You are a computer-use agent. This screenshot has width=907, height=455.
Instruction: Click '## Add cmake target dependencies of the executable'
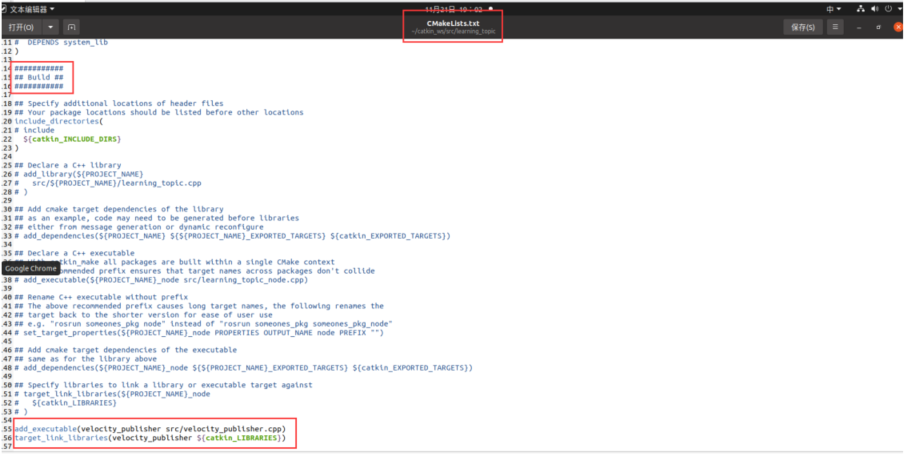(x=126, y=350)
